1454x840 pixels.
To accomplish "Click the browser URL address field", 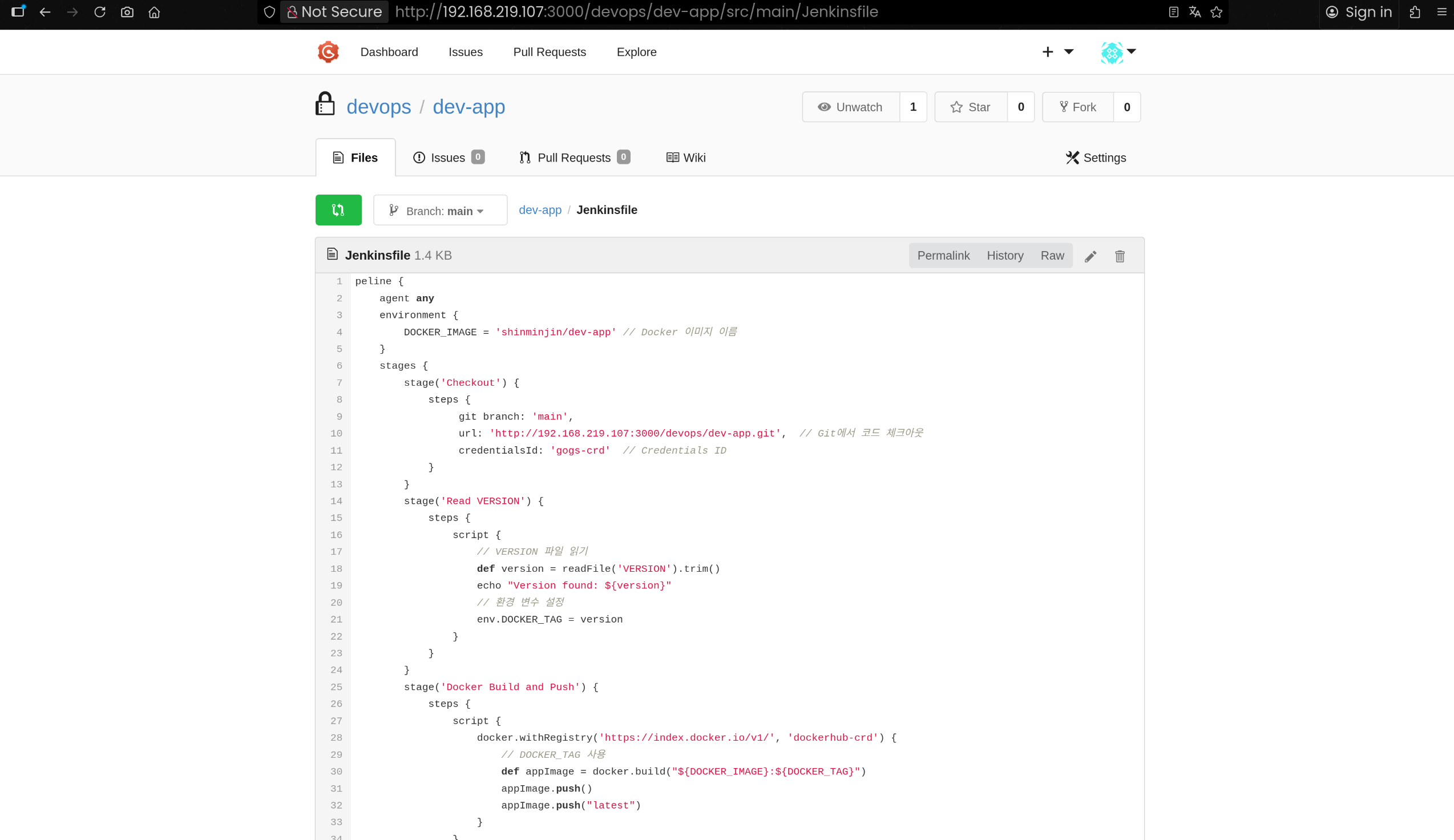I will [635, 12].
